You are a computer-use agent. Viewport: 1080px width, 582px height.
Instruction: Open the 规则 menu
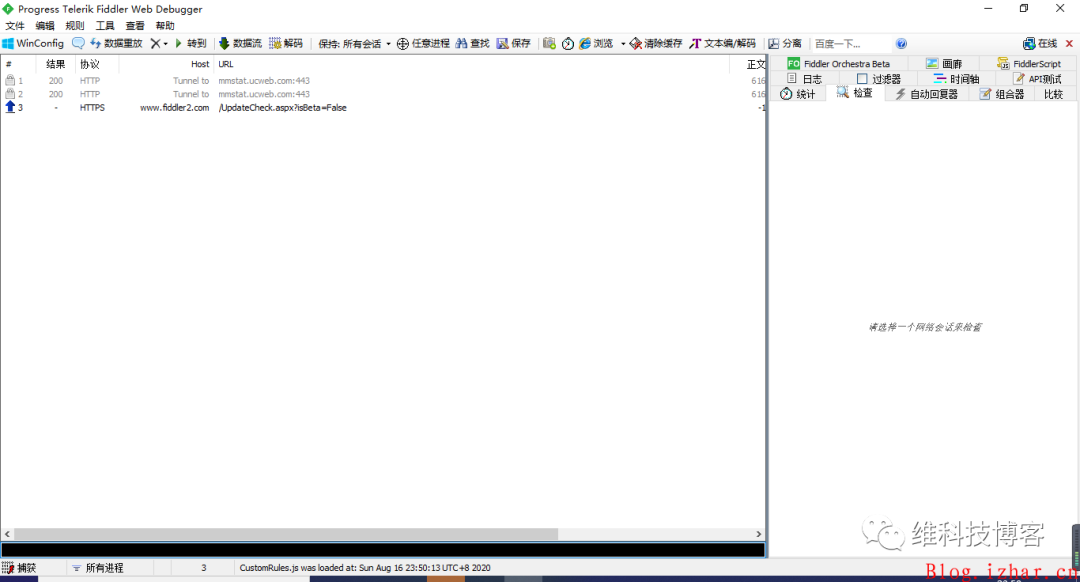(74, 25)
